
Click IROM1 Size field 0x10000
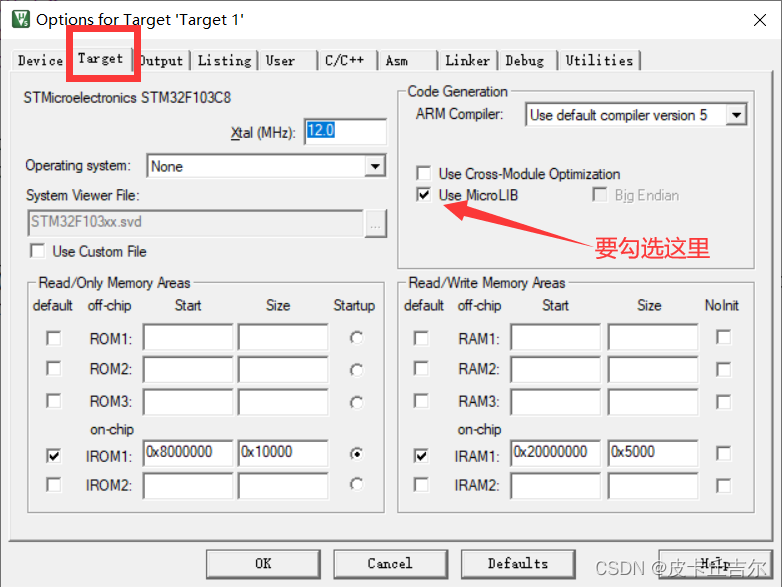283,453
